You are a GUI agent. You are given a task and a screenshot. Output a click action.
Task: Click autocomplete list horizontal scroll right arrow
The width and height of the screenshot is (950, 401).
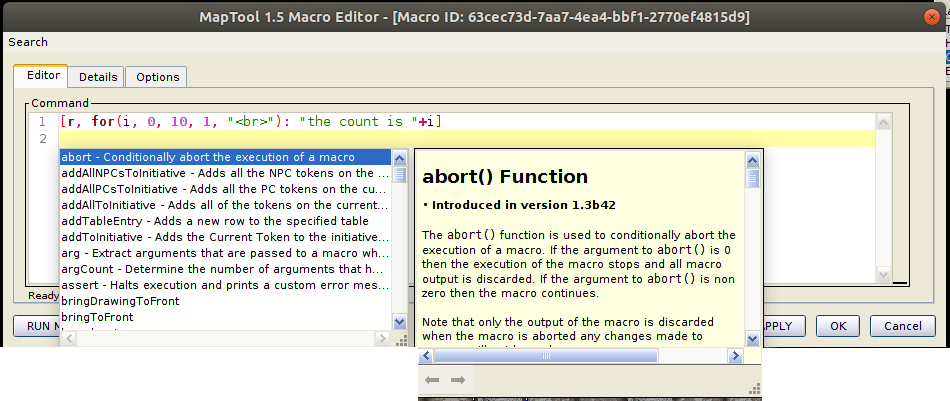[x=384, y=338]
